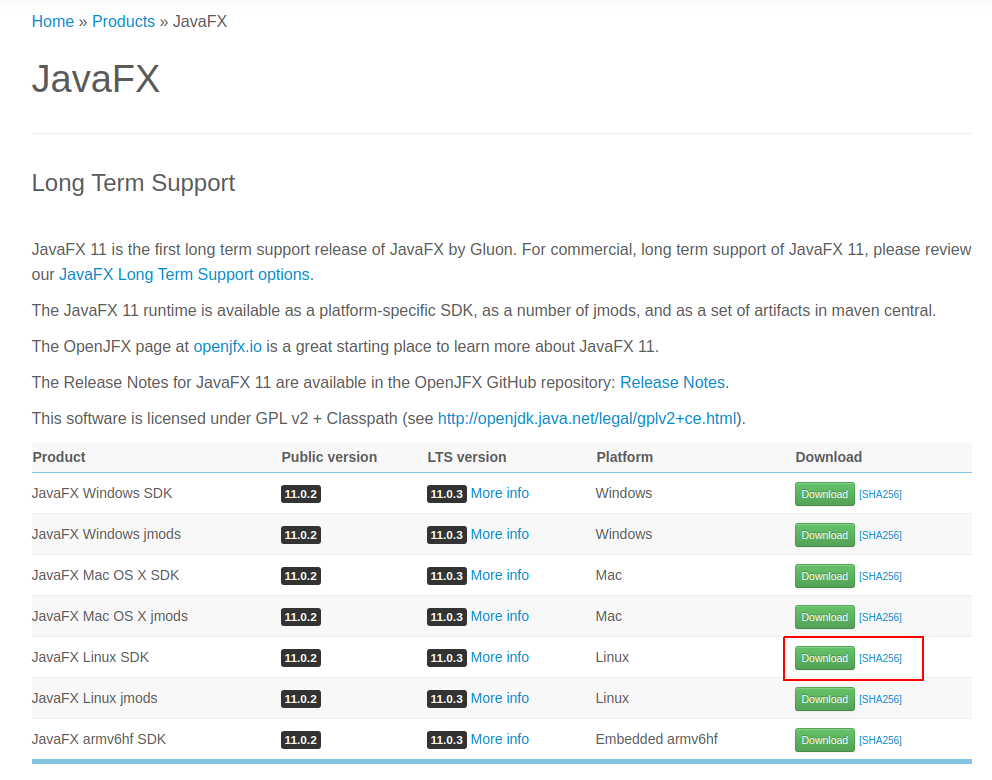This screenshot has width=992, height=780.
Task: Click More info for JavaFX Linux jmods
Action: point(500,699)
